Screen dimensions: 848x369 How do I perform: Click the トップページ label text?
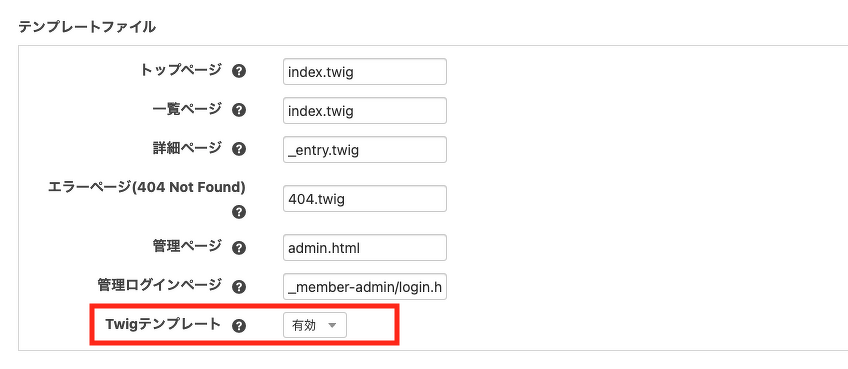click(x=181, y=70)
